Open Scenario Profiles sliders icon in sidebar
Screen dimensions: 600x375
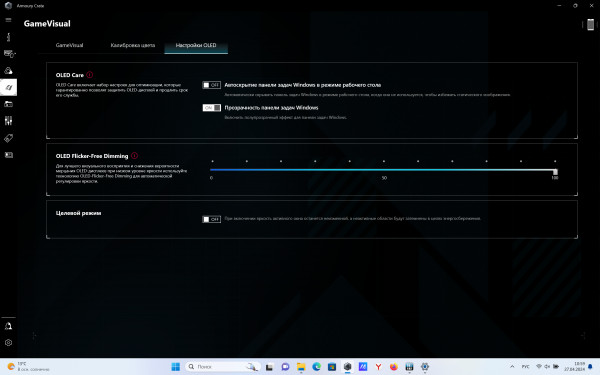[x=8, y=121]
